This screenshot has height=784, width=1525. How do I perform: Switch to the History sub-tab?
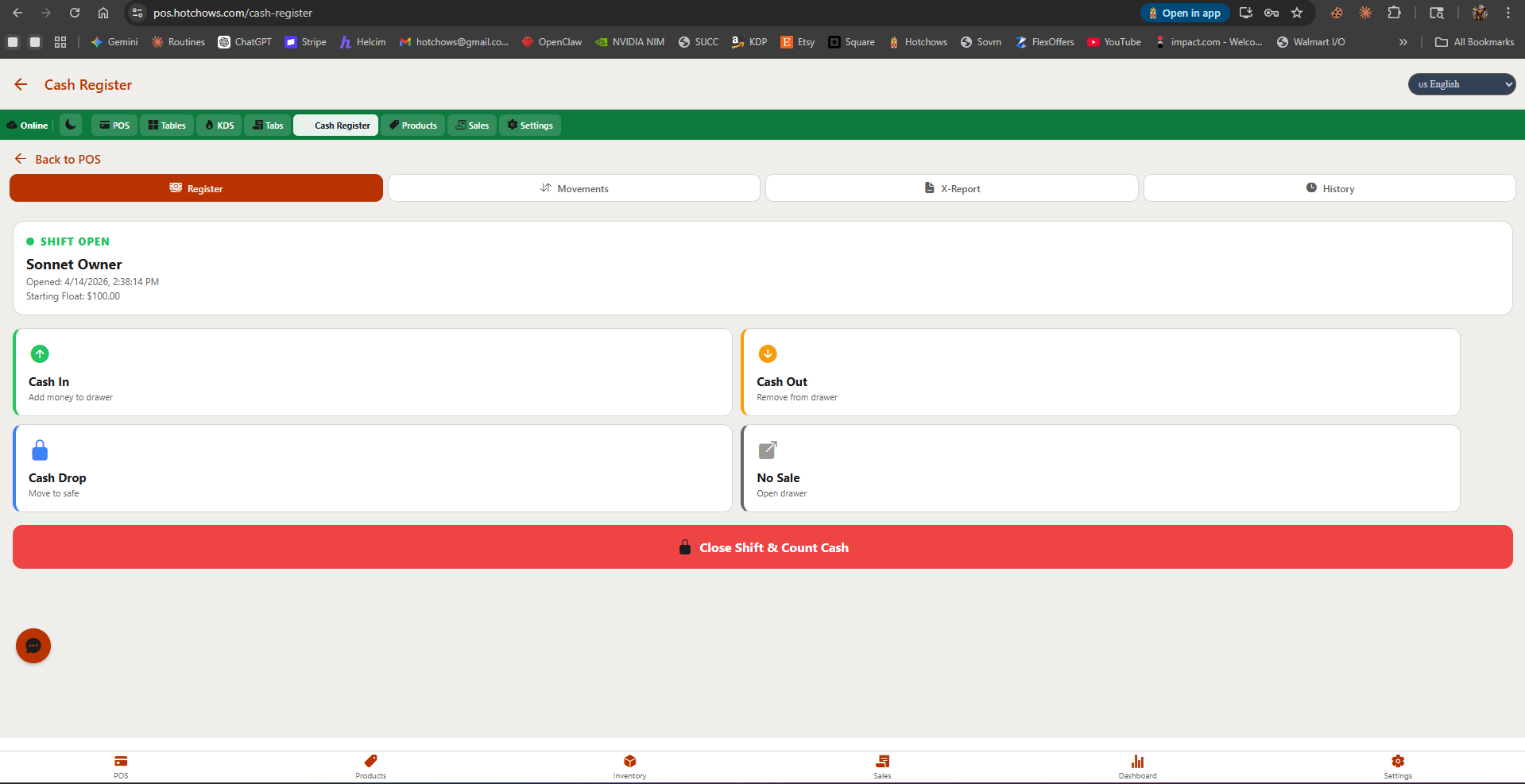1330,188
